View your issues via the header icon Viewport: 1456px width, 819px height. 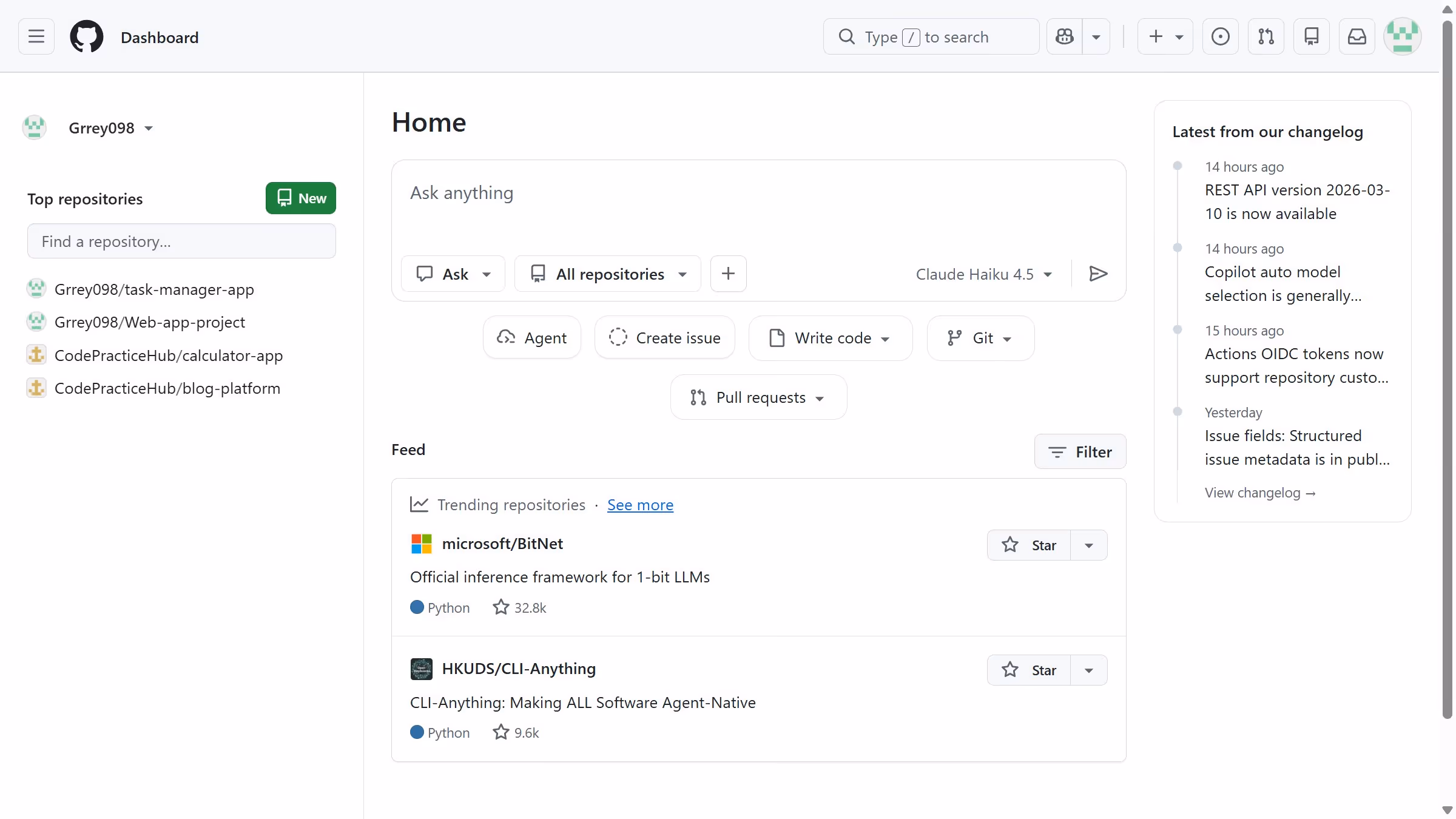click(x=1220, y=36)
